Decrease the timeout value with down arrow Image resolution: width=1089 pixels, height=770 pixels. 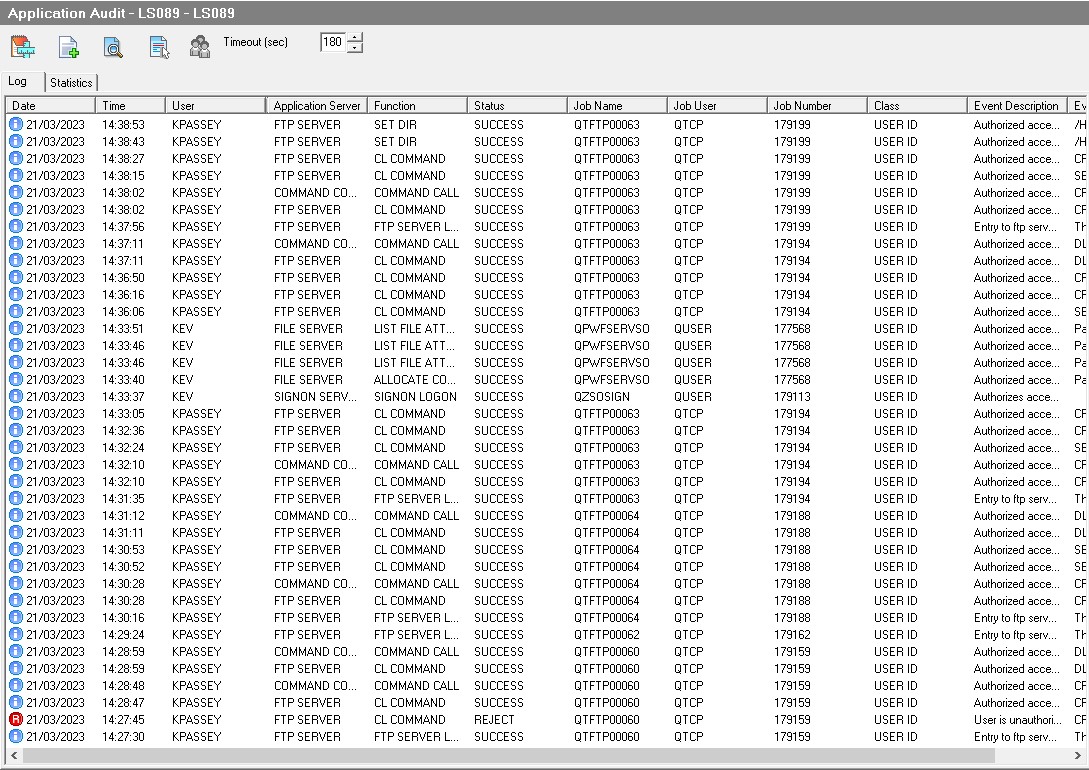[x=355, y=47]
